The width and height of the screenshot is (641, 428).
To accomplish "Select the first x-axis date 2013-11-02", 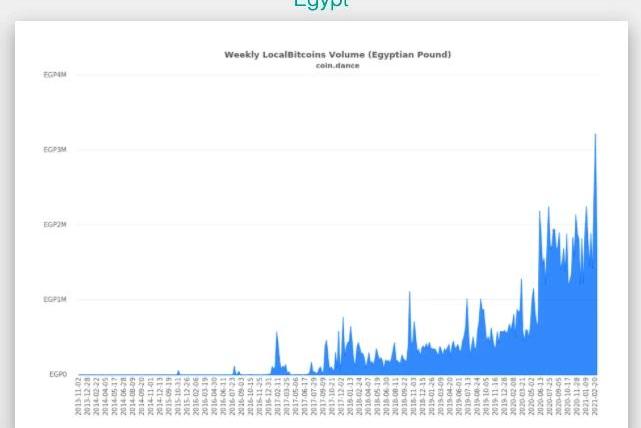I will click(x=79, y=396).
